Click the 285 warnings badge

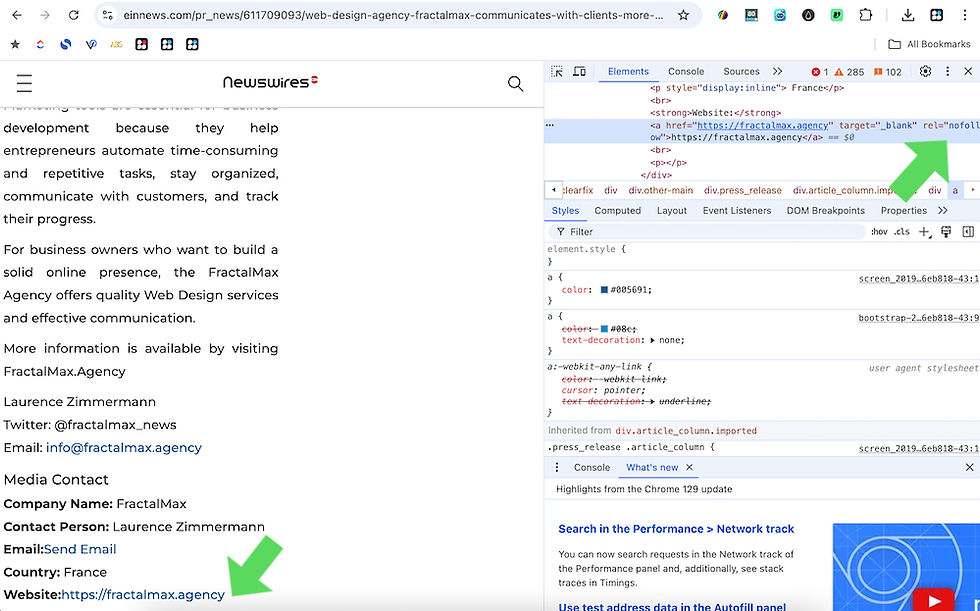pyautogui.click(x=849, y=72)
